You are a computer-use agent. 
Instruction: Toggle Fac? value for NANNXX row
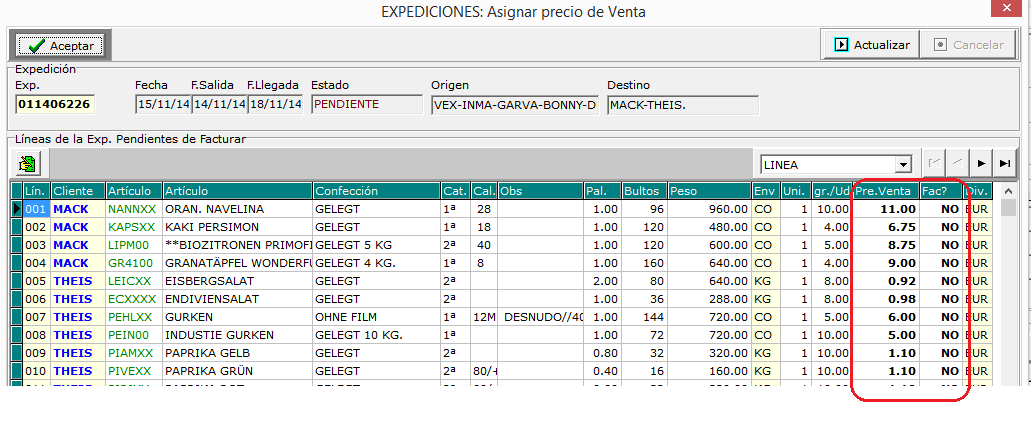(940, 209)
